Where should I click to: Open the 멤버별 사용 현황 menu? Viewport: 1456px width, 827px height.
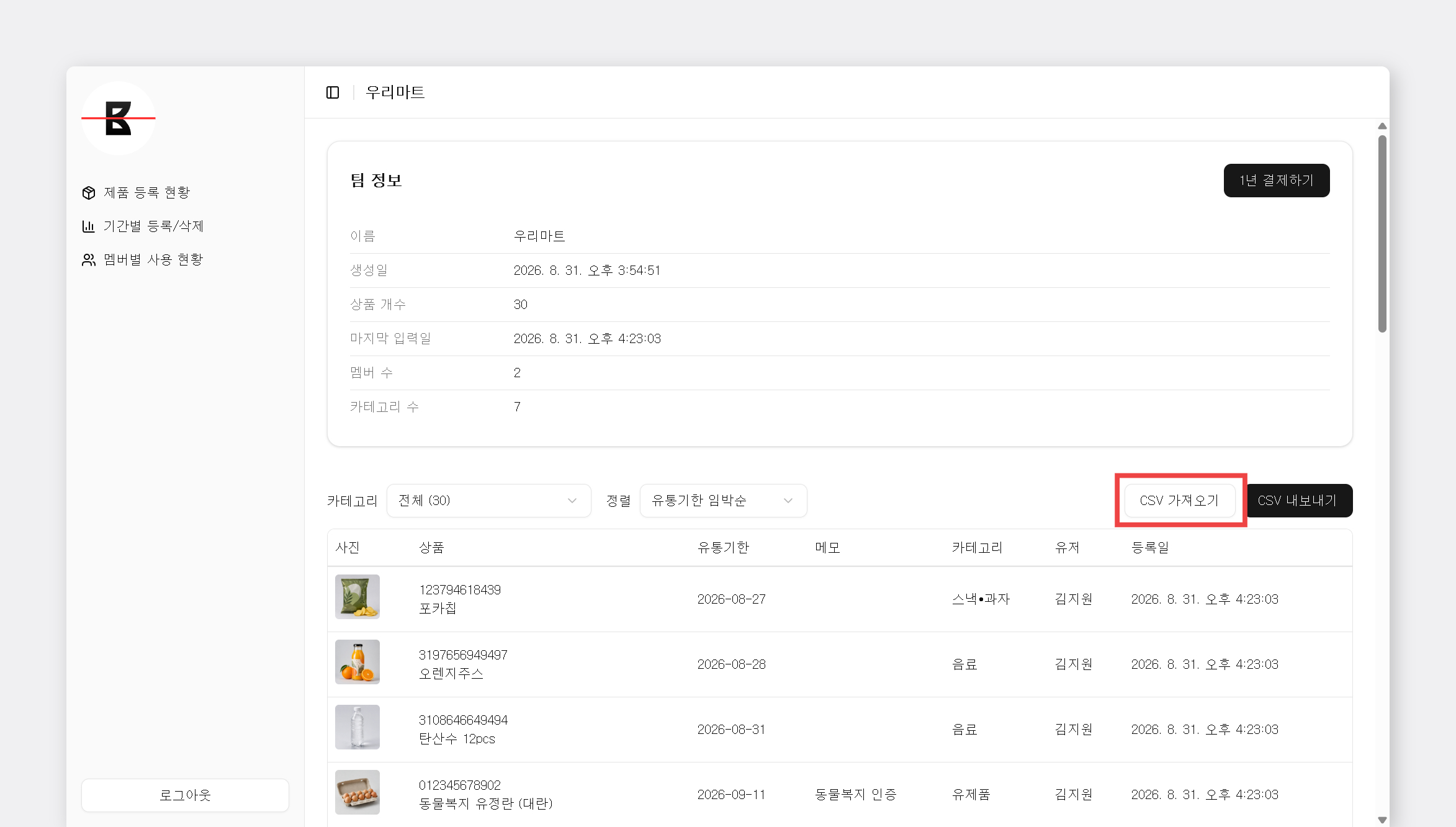[x=153, y=260]
